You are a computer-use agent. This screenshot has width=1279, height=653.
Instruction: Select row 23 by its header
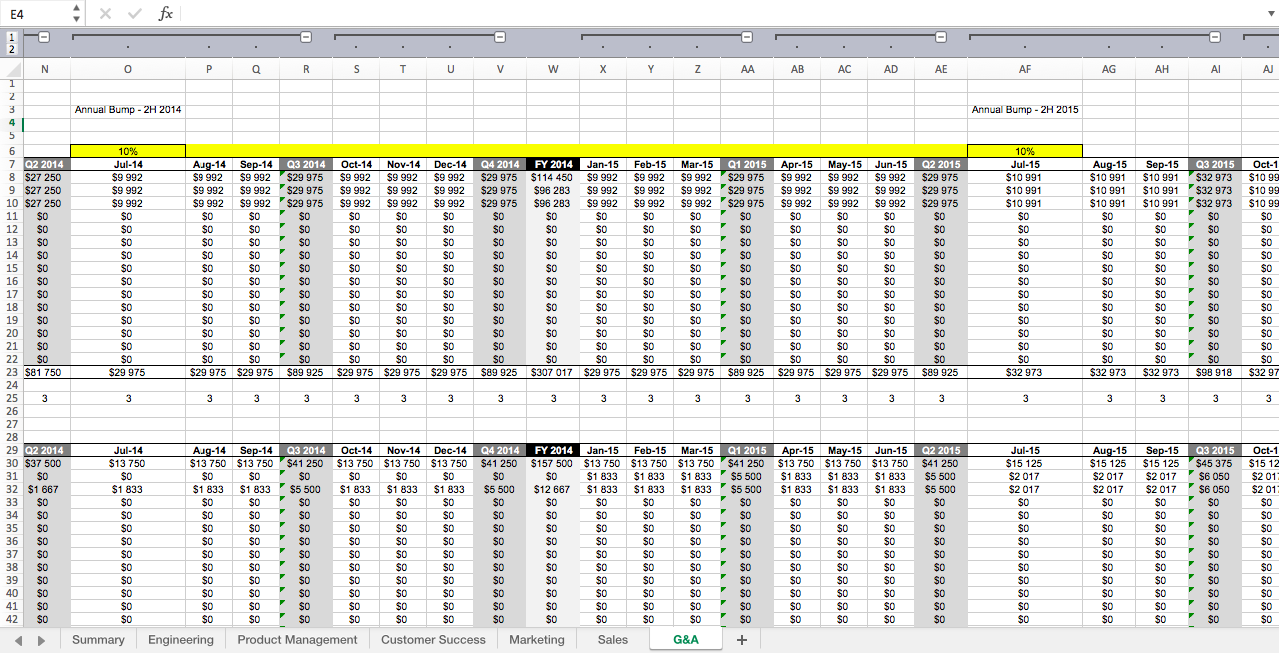pyautogui.click(x=11, y=372)
